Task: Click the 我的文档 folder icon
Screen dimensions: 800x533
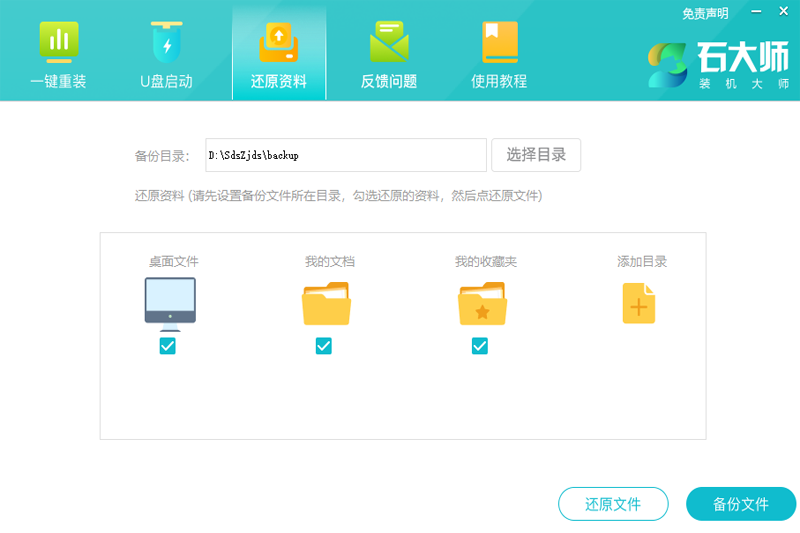Action: click(x=326, y=303)
